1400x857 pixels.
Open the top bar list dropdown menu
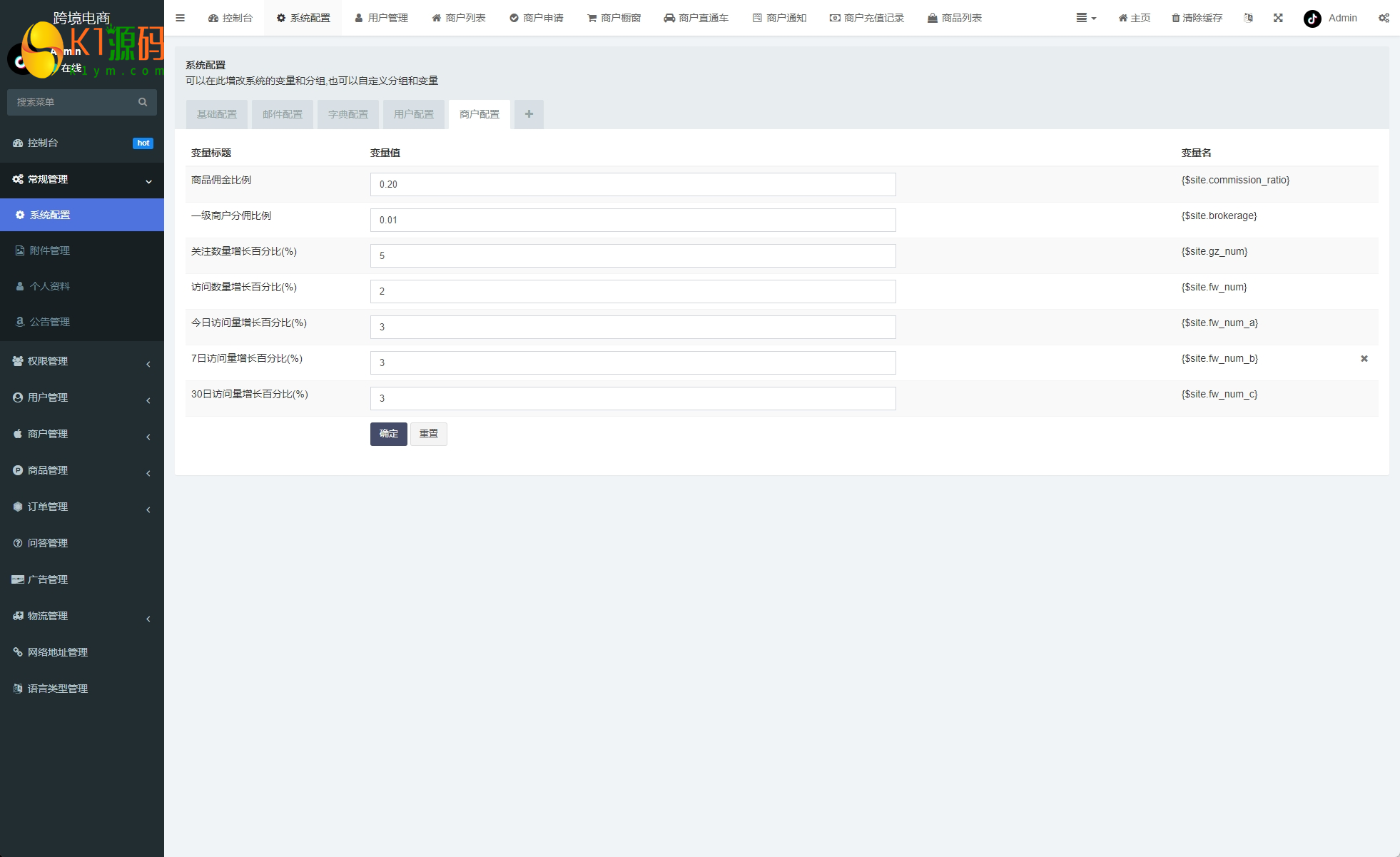pos(1085,18)
